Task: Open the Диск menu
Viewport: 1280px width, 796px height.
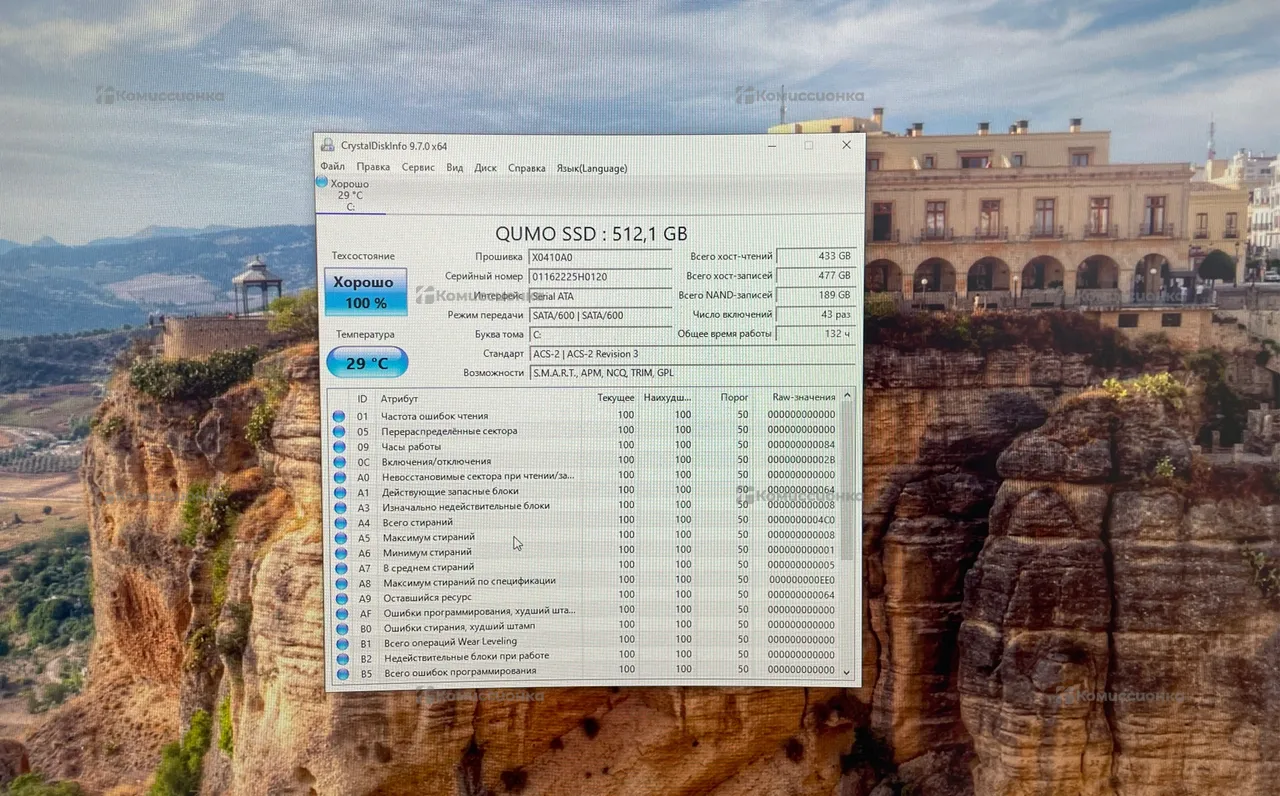Action: tap(485, 168)
